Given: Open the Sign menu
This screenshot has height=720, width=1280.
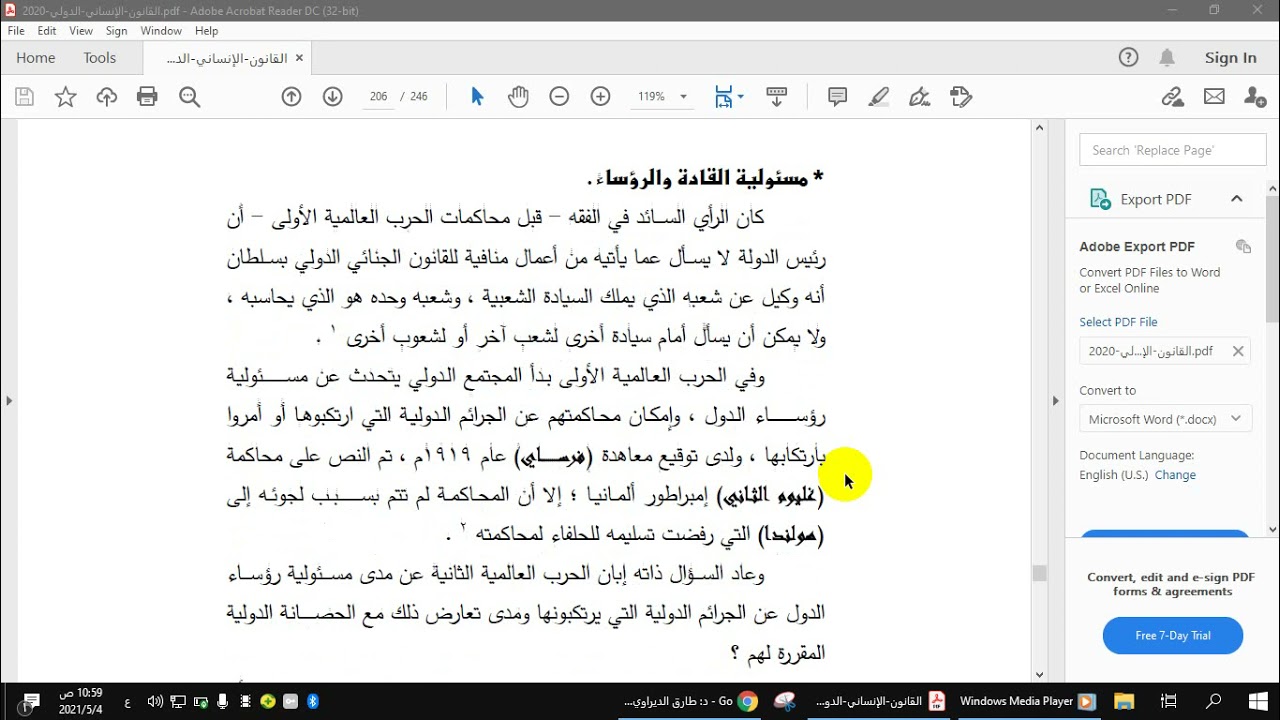Looking at the screenshot, I should click(x=116, y=31).
